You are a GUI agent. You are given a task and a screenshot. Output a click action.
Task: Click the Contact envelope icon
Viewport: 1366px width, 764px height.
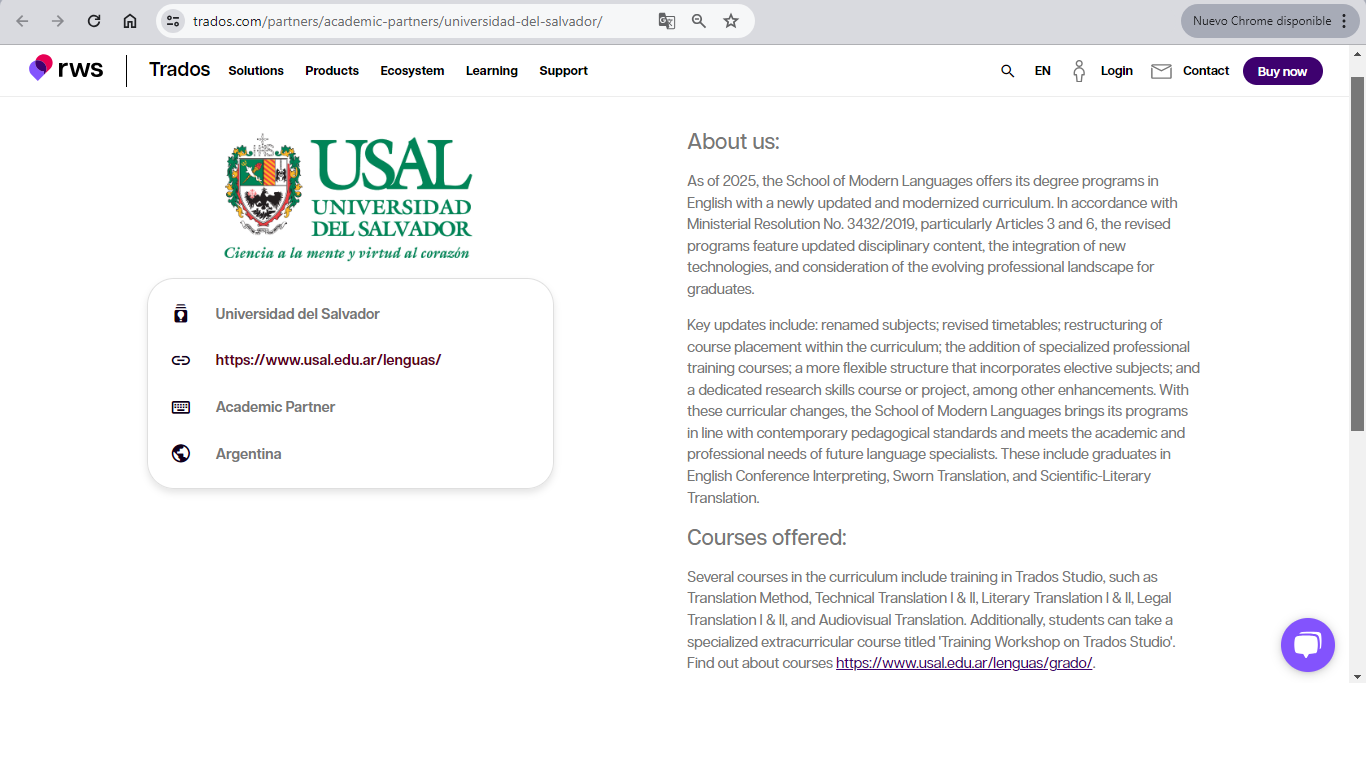click(1161, 71)
